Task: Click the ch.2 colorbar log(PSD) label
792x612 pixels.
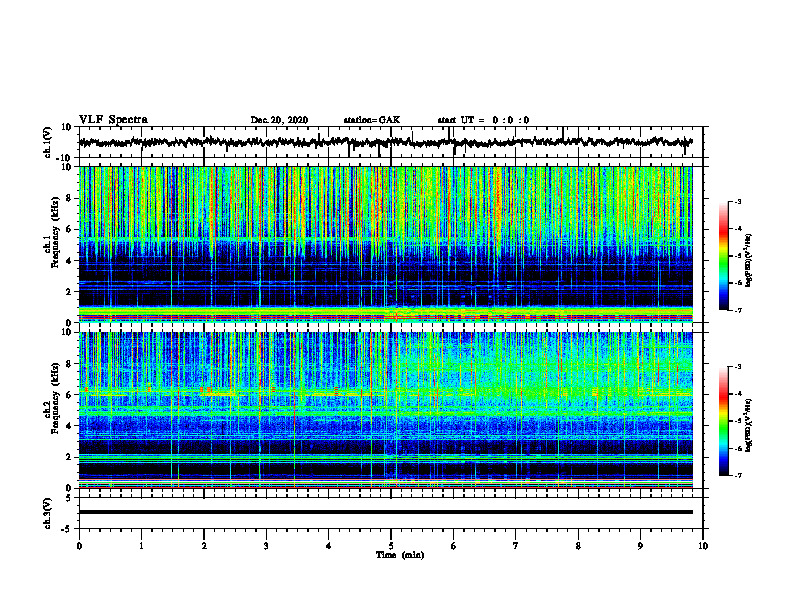Action: 748,426
